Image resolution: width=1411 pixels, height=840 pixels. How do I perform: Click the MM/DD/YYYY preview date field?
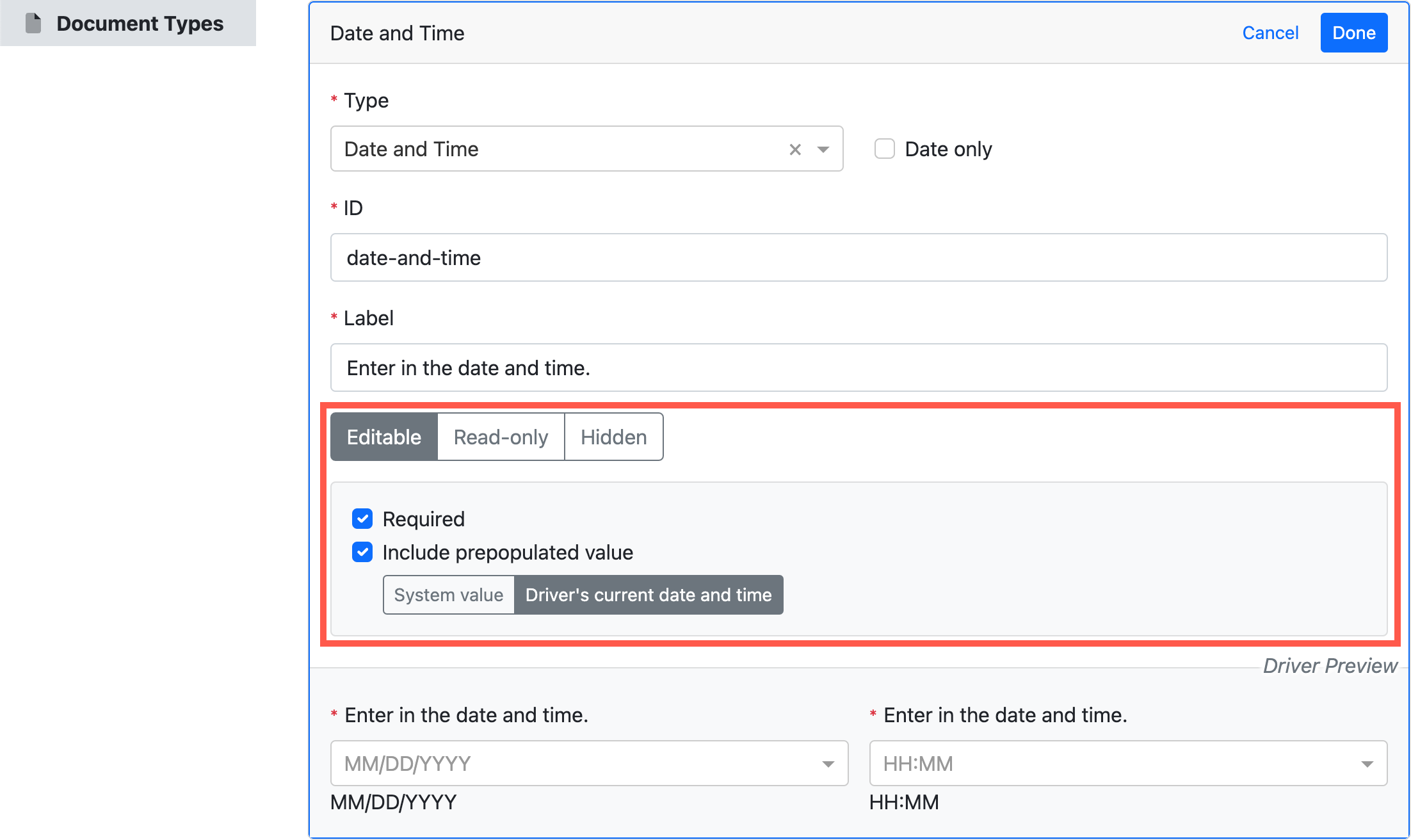click(x=576, y=763)
